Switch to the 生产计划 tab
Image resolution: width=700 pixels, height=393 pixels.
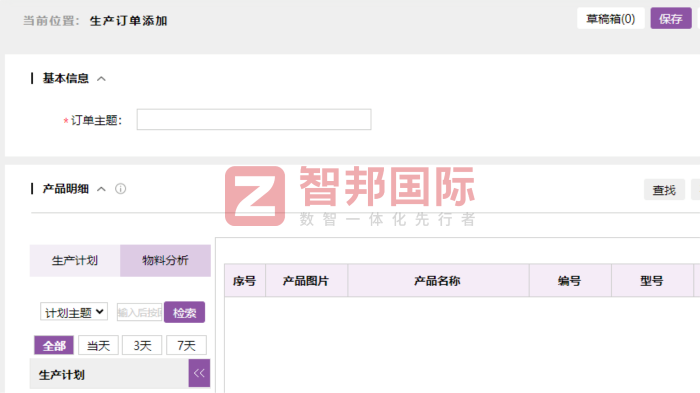click(x=75, y=260)
